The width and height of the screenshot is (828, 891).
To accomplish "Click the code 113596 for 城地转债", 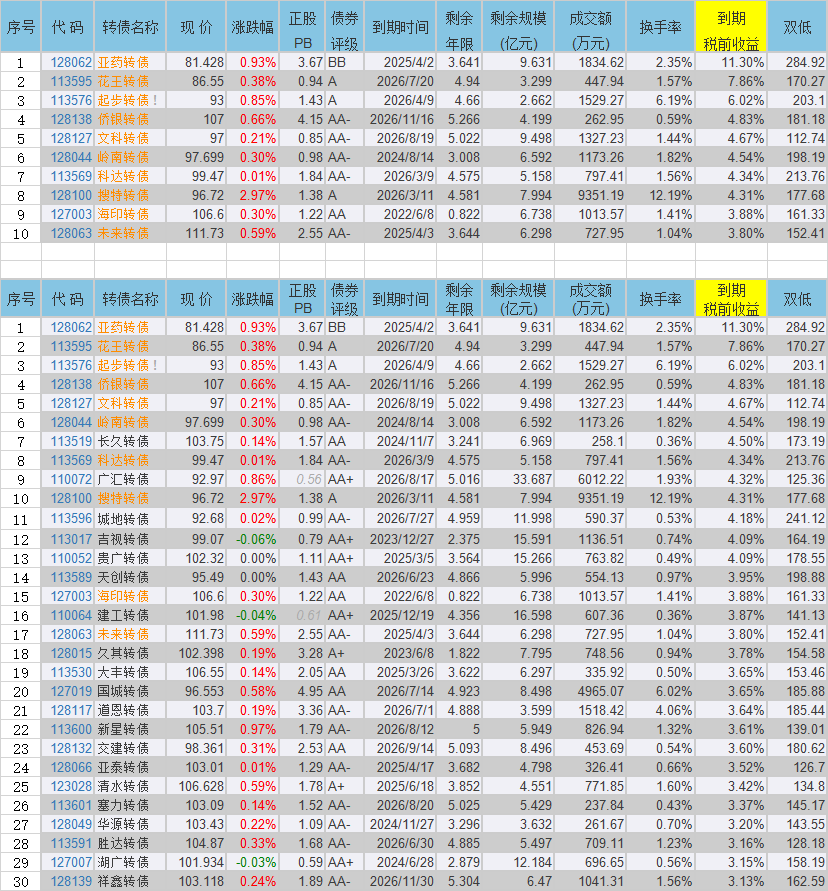I will pos(71,519).
